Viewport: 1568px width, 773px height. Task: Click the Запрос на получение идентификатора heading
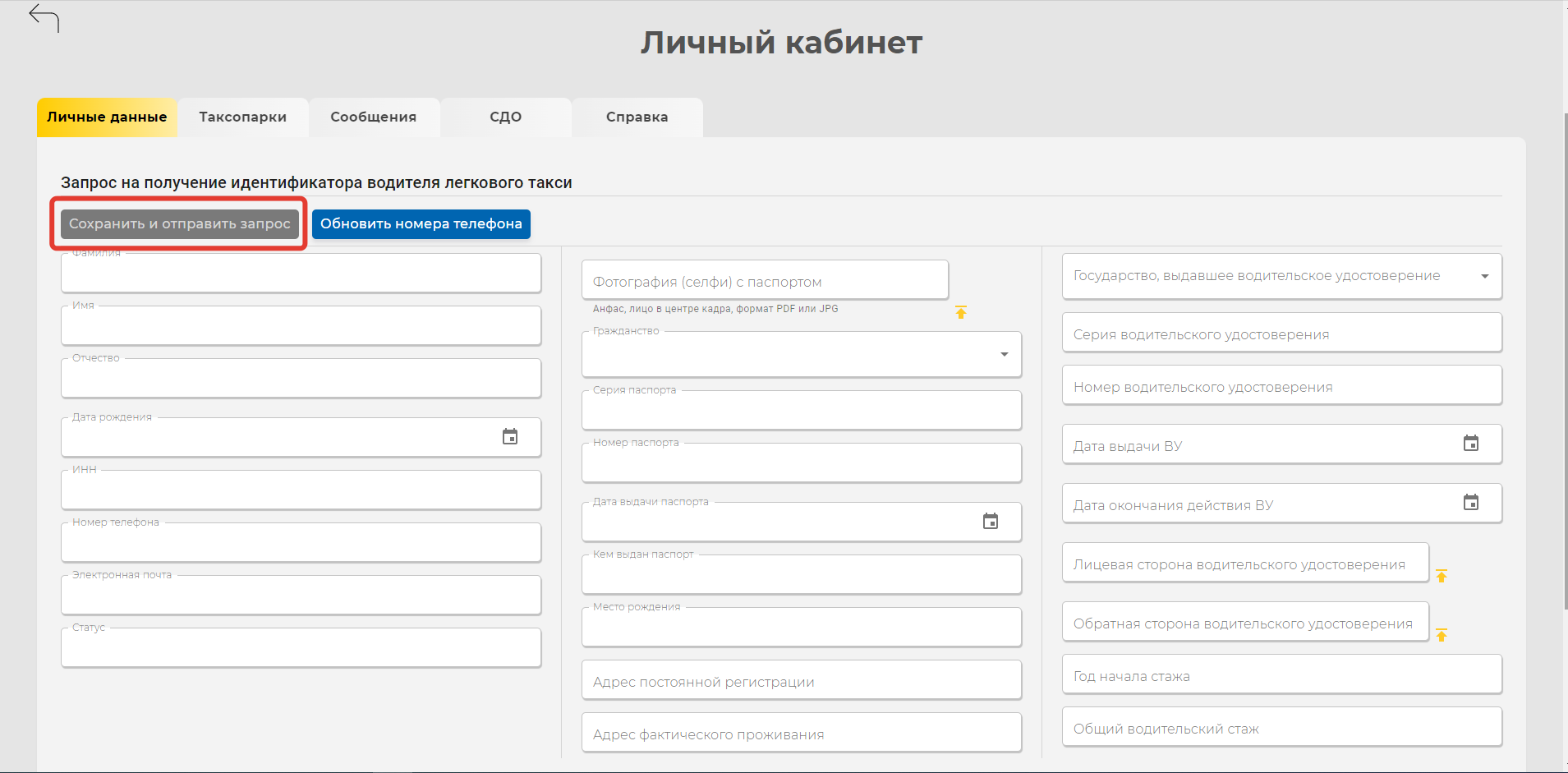(x=316, y=182)
